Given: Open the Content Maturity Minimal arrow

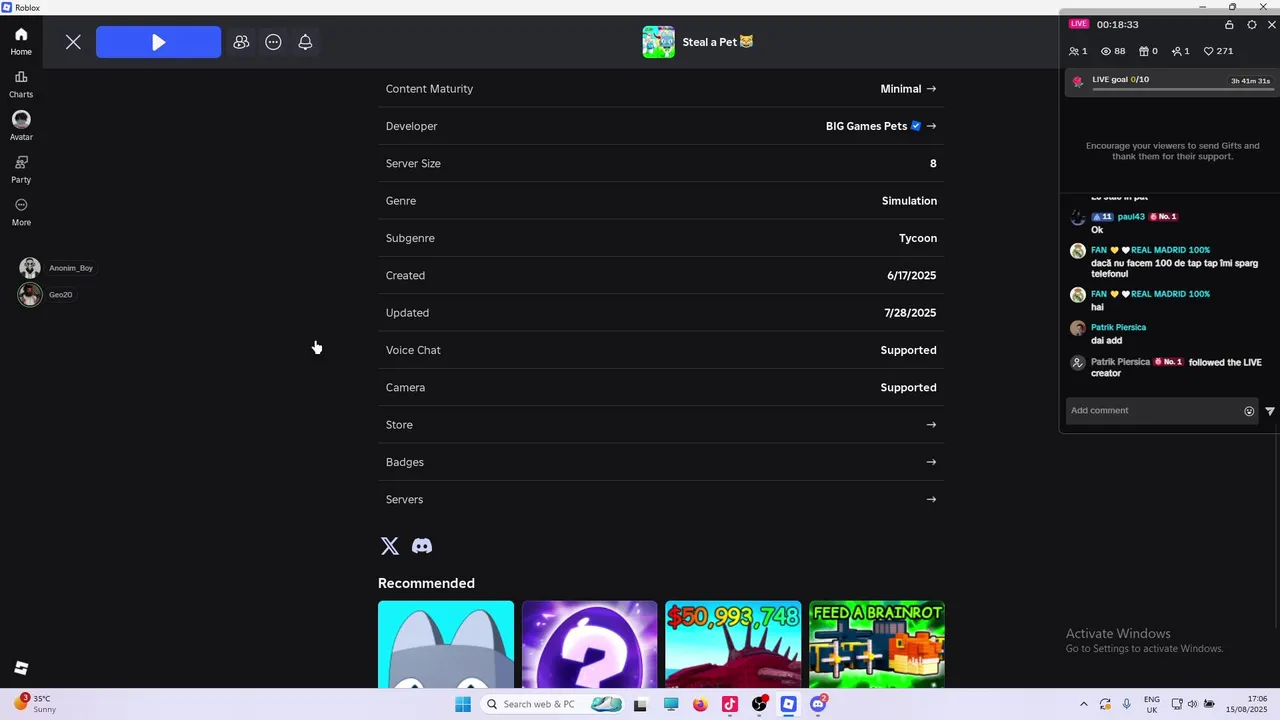Looking at the screenshot, I should (931, 89).
